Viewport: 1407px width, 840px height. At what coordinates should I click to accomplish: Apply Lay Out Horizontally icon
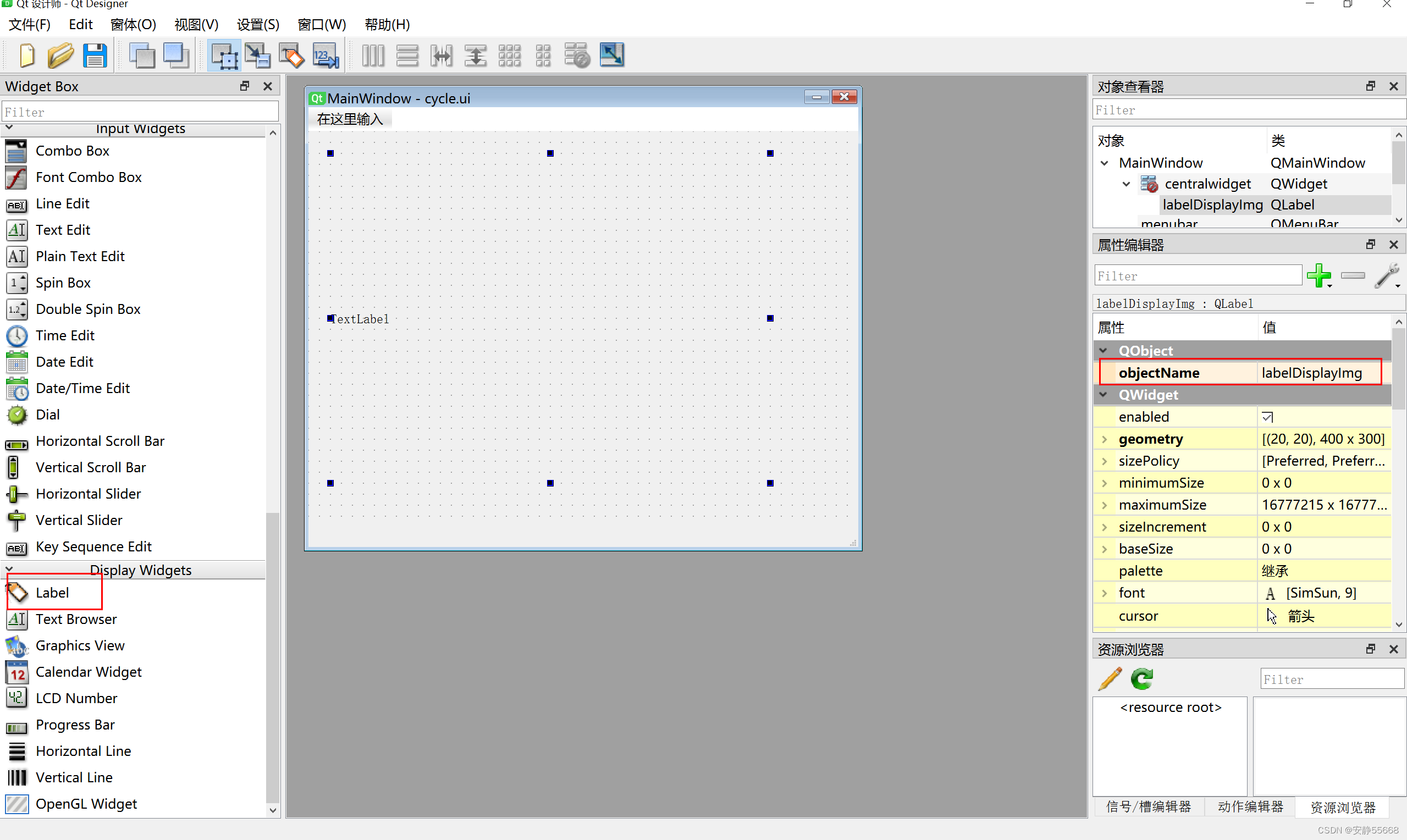[373, 56]
